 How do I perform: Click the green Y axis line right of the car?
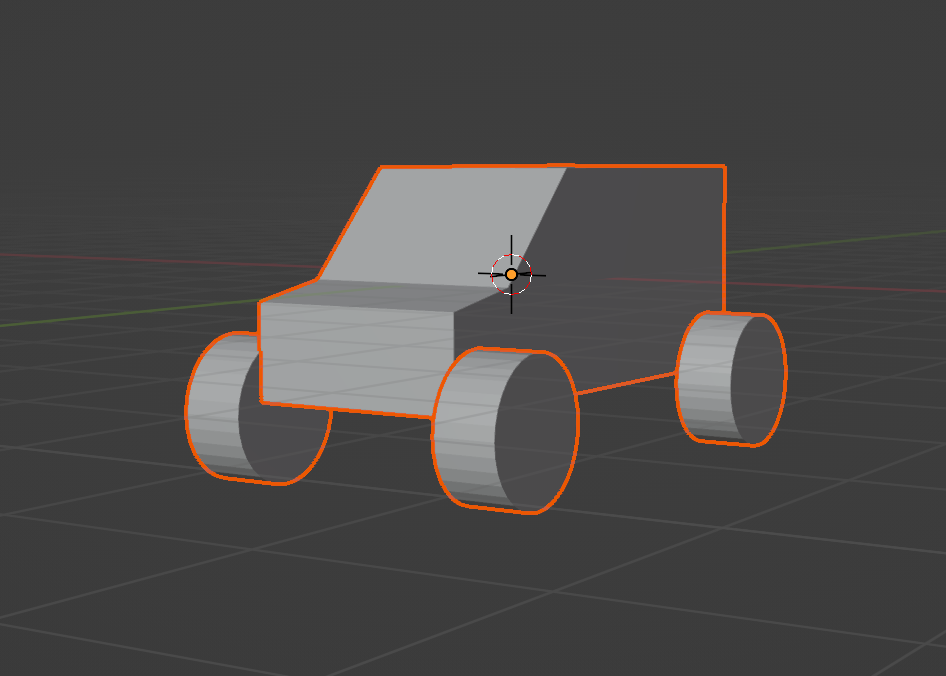[x=850, y=239]
